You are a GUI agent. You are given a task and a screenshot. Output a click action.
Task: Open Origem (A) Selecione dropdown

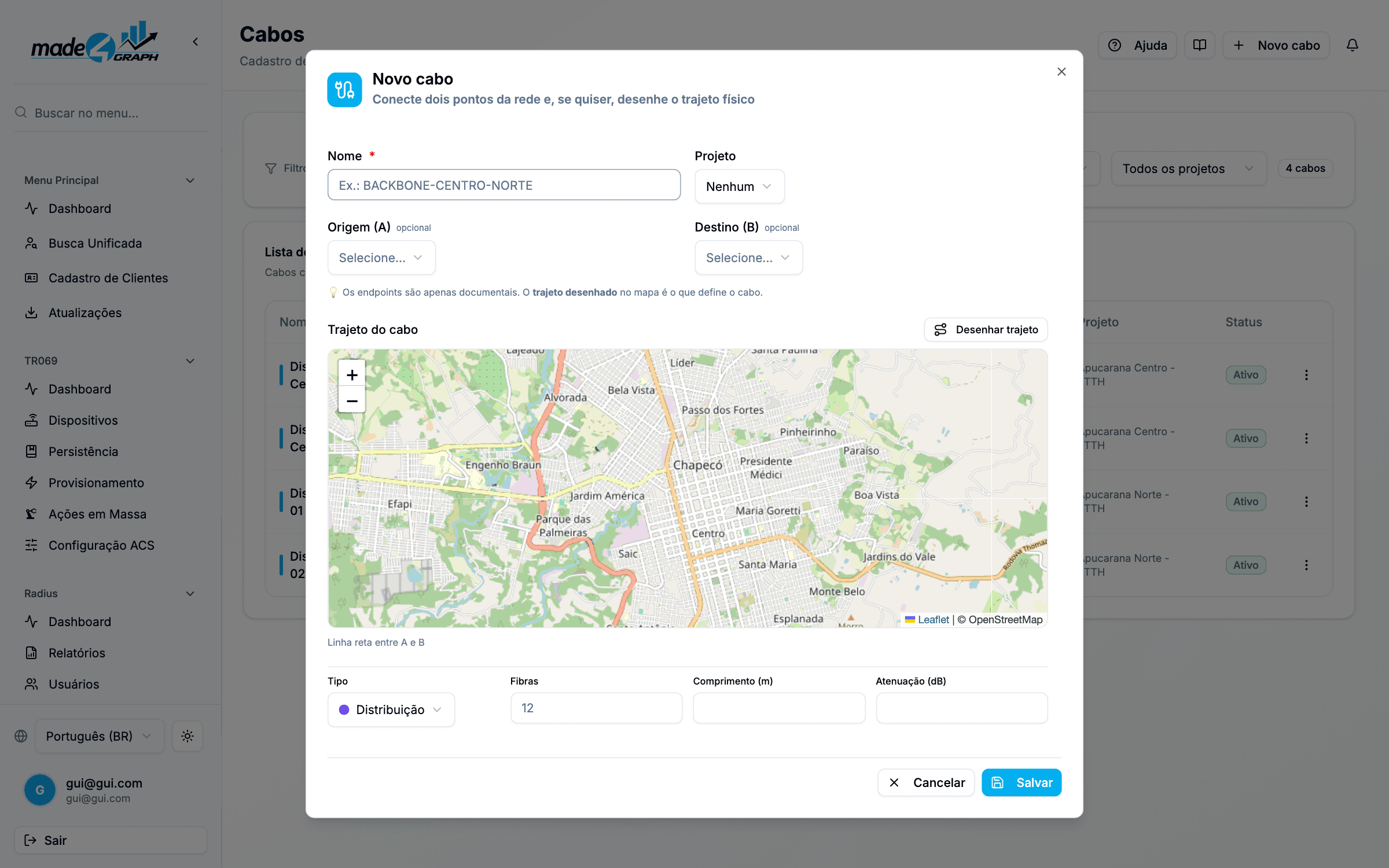(381, 258)
